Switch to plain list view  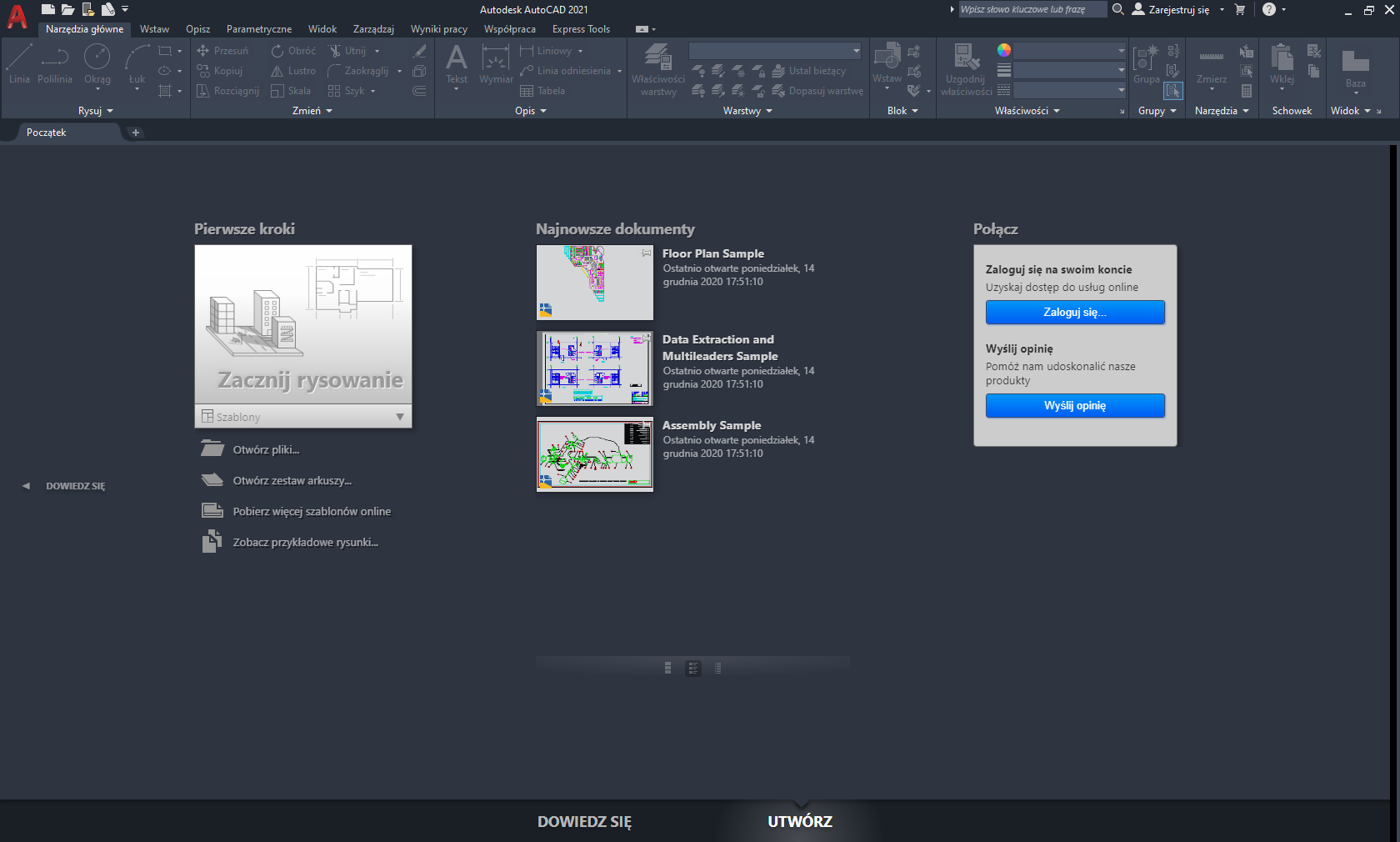(718, 668)
